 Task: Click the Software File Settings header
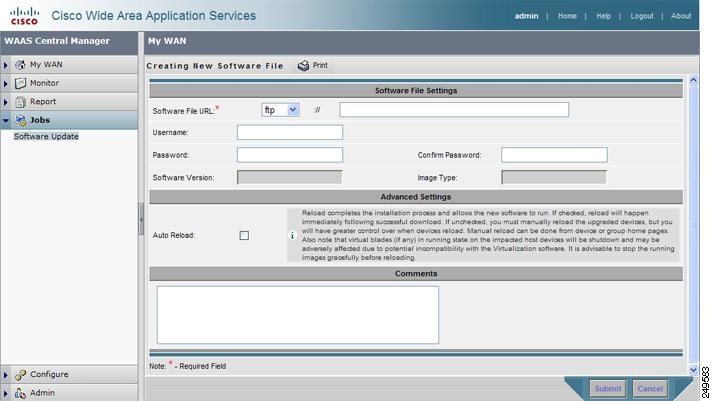click(416, 90)
